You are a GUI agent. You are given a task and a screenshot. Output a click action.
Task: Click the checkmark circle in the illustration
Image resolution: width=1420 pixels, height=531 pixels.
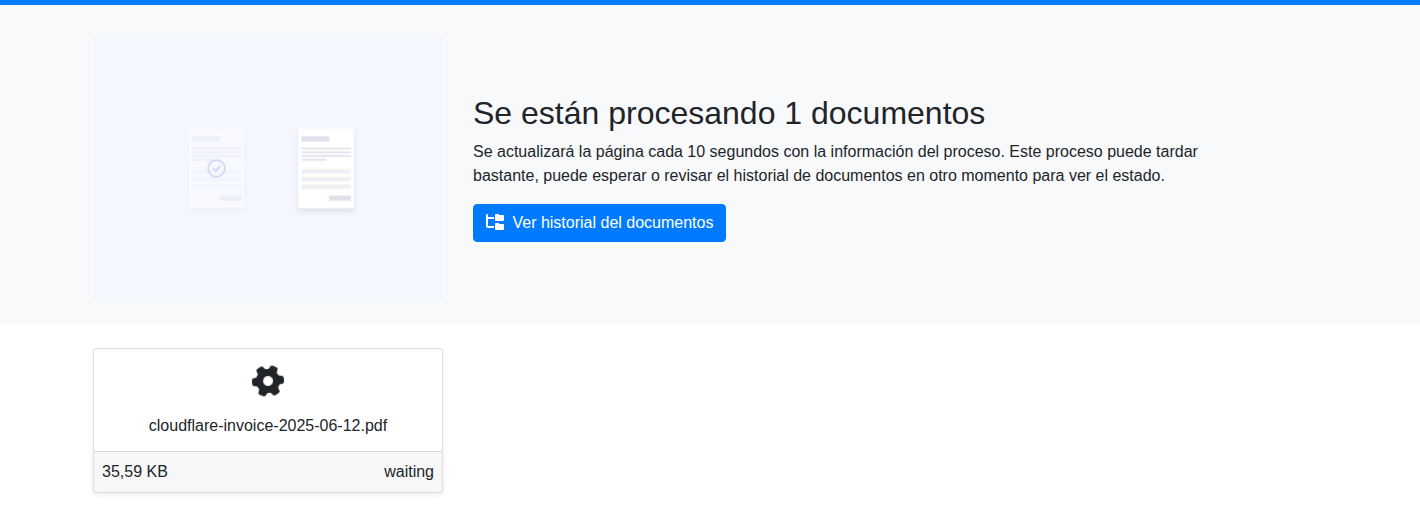(216, 168)
